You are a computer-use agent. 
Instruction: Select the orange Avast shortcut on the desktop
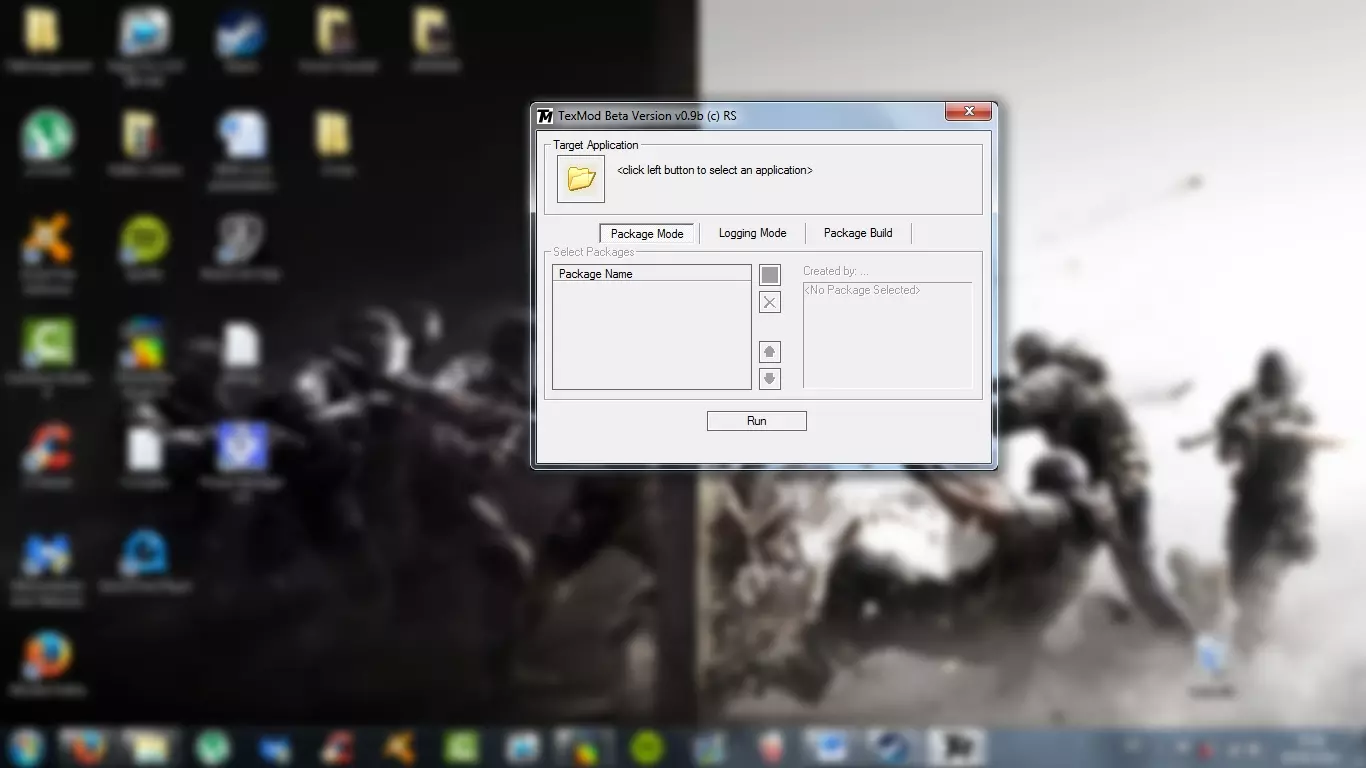click(x=47, y=254)
